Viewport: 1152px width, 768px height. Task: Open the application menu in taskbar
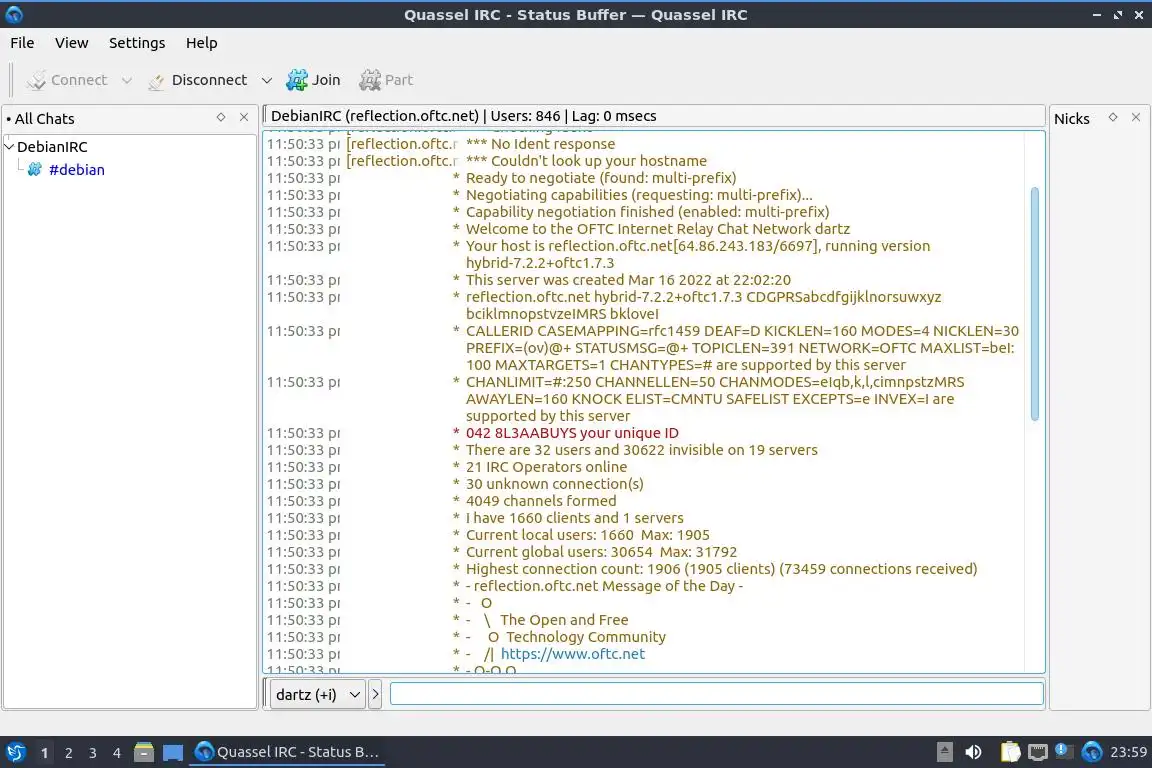click(15, 752)
